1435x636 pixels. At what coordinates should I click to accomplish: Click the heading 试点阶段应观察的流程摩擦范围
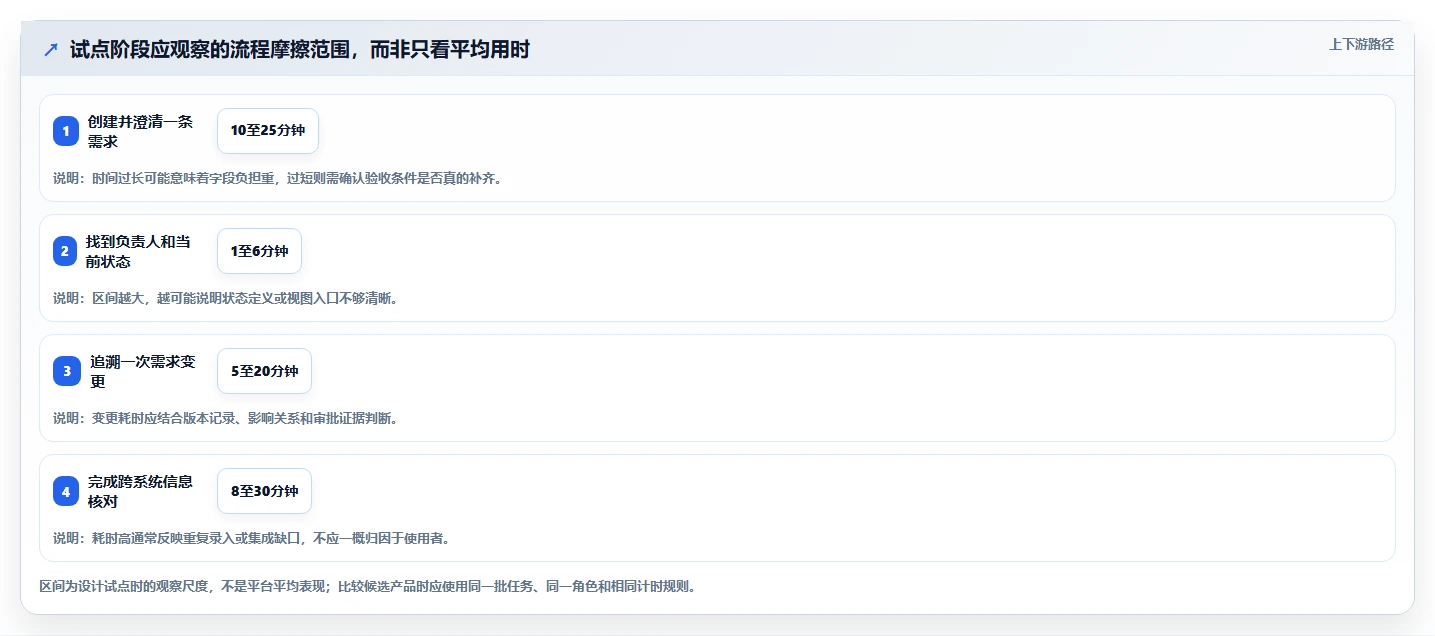(300, 50)
